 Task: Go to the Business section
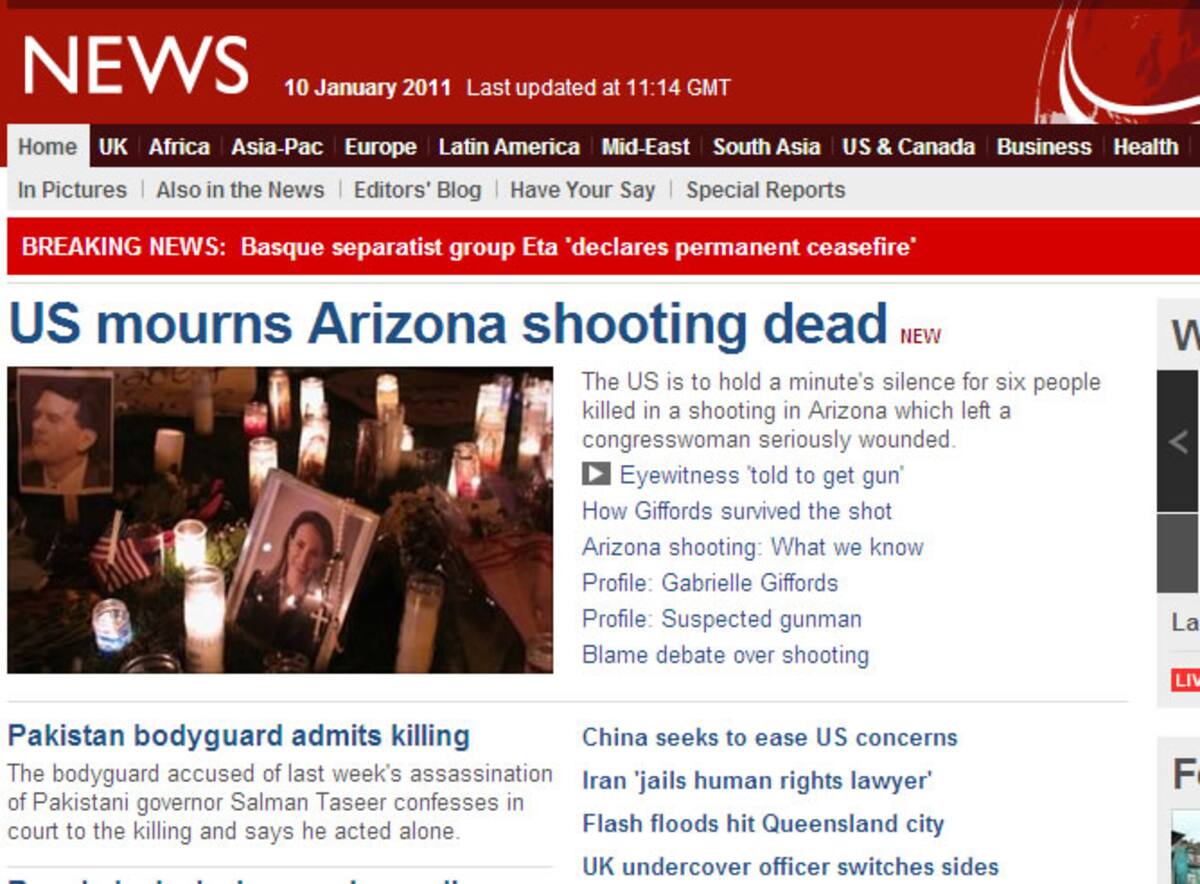click(1044, 147)
